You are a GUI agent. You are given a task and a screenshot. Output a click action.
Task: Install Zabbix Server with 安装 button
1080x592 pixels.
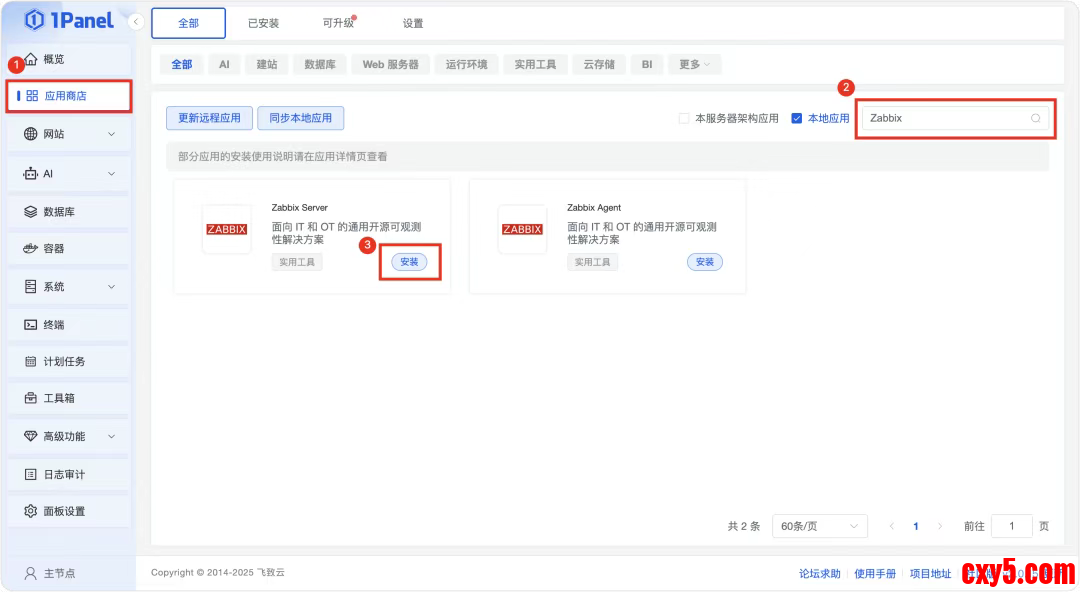(409, 262)
